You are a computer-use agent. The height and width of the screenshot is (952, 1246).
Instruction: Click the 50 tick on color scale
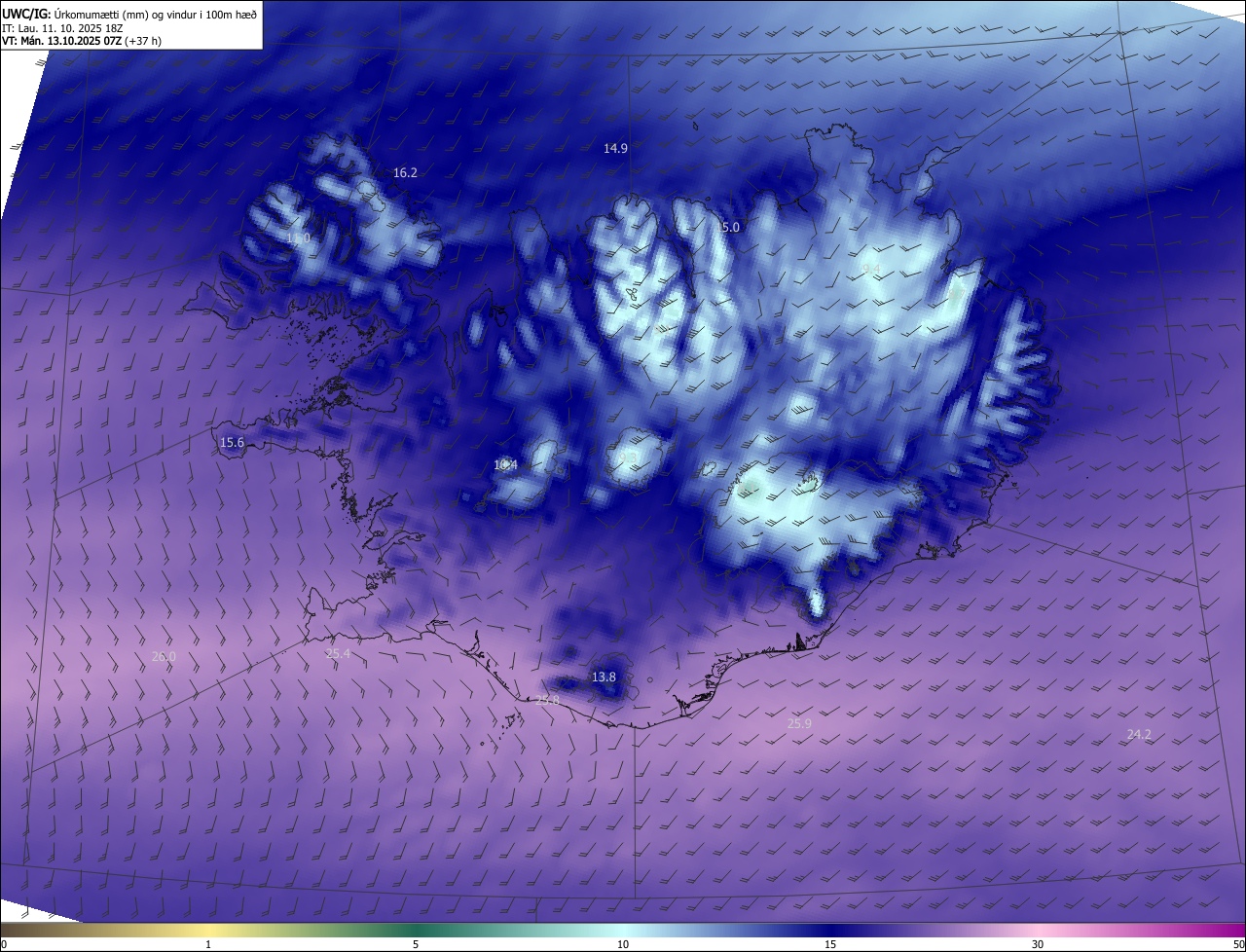[x=1238, y=945]
